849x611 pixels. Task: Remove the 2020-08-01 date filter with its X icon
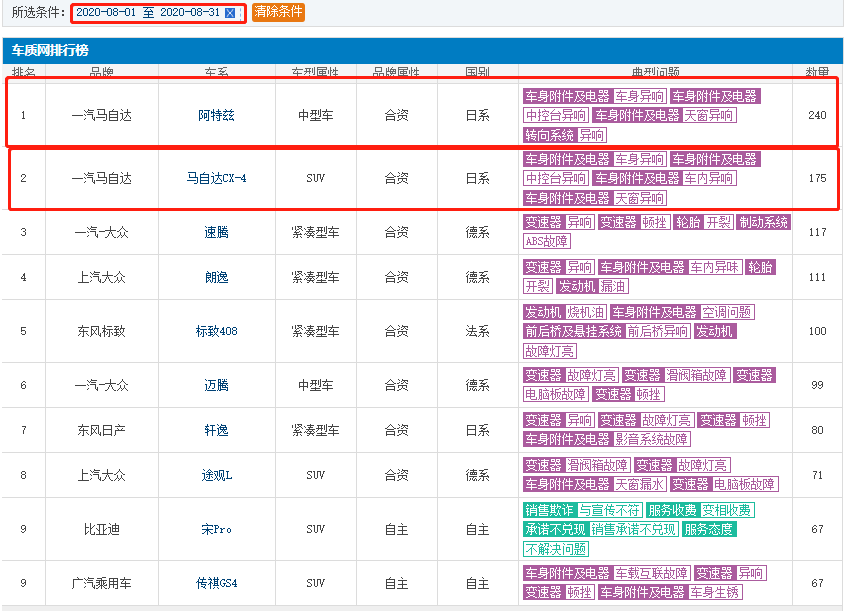[230, 13]
